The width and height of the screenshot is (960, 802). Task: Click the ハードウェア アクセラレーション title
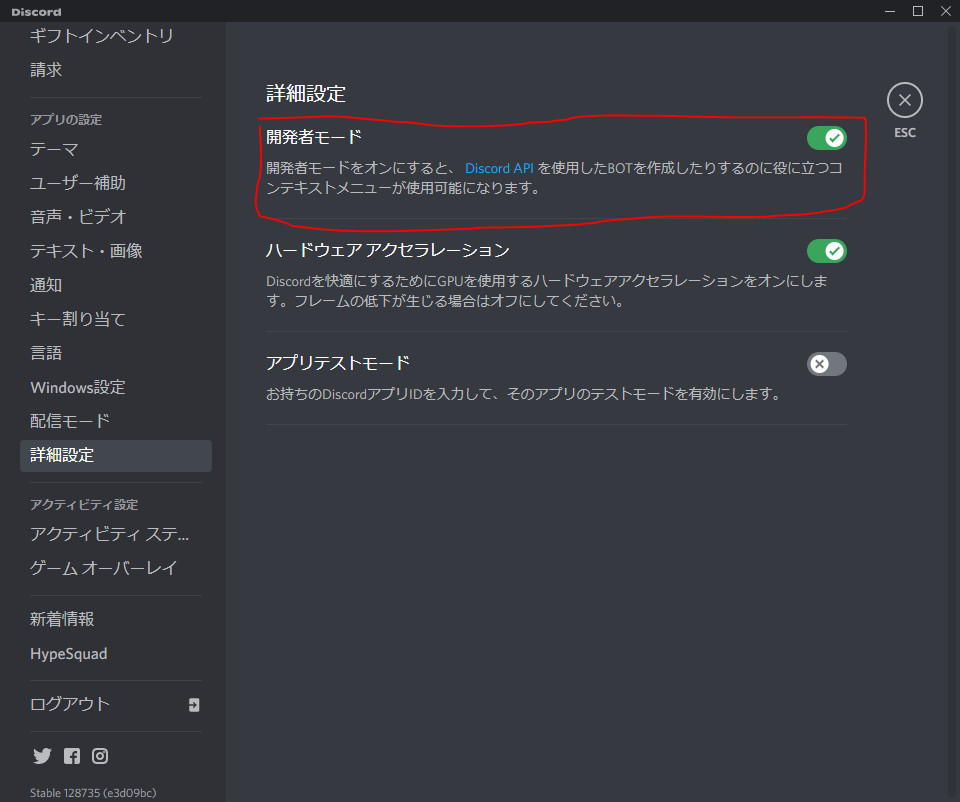pos(388,250)
